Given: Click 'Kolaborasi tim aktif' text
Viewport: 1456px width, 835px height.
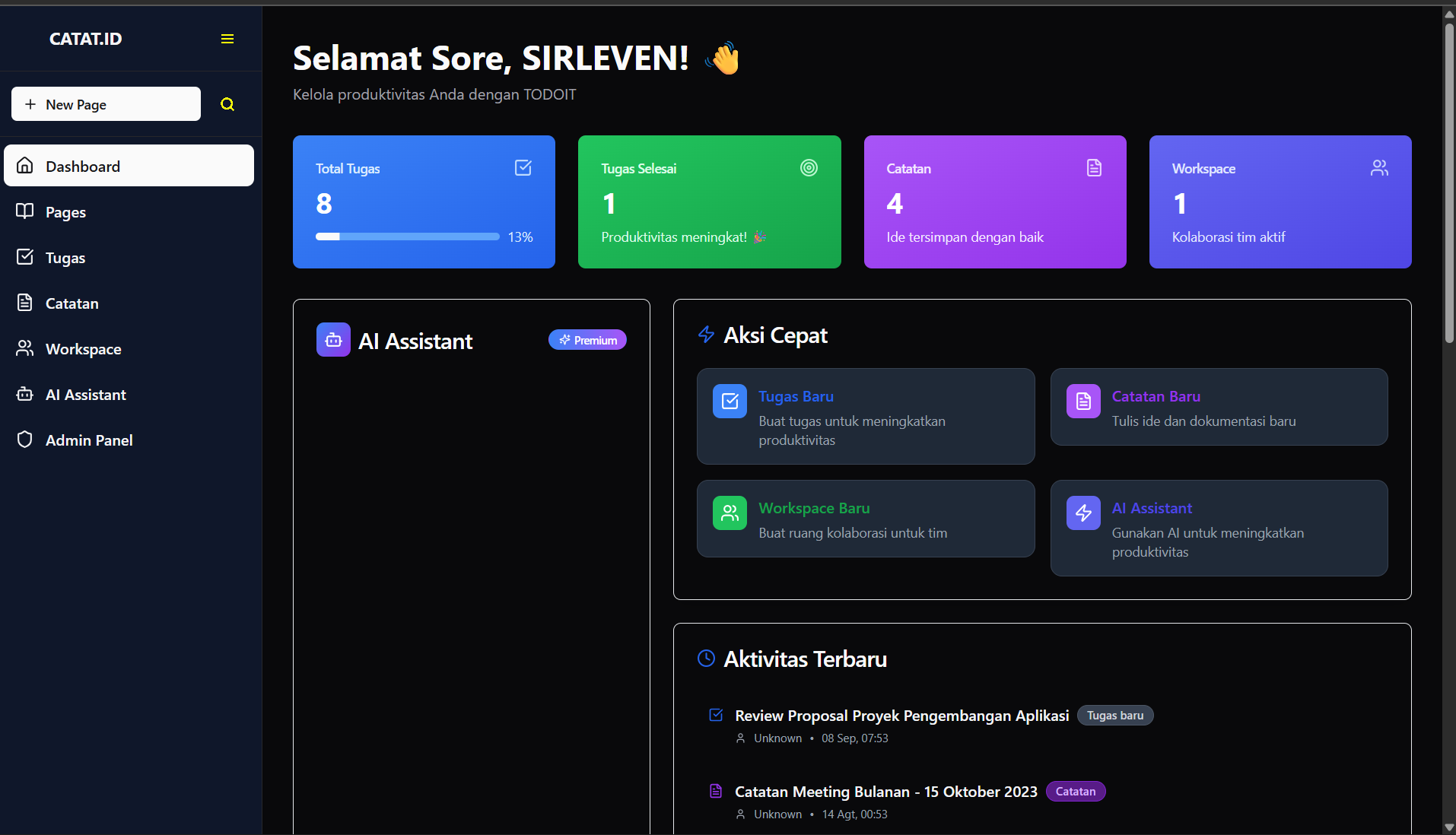Looking at the screenshot, I should point(1229,237).
